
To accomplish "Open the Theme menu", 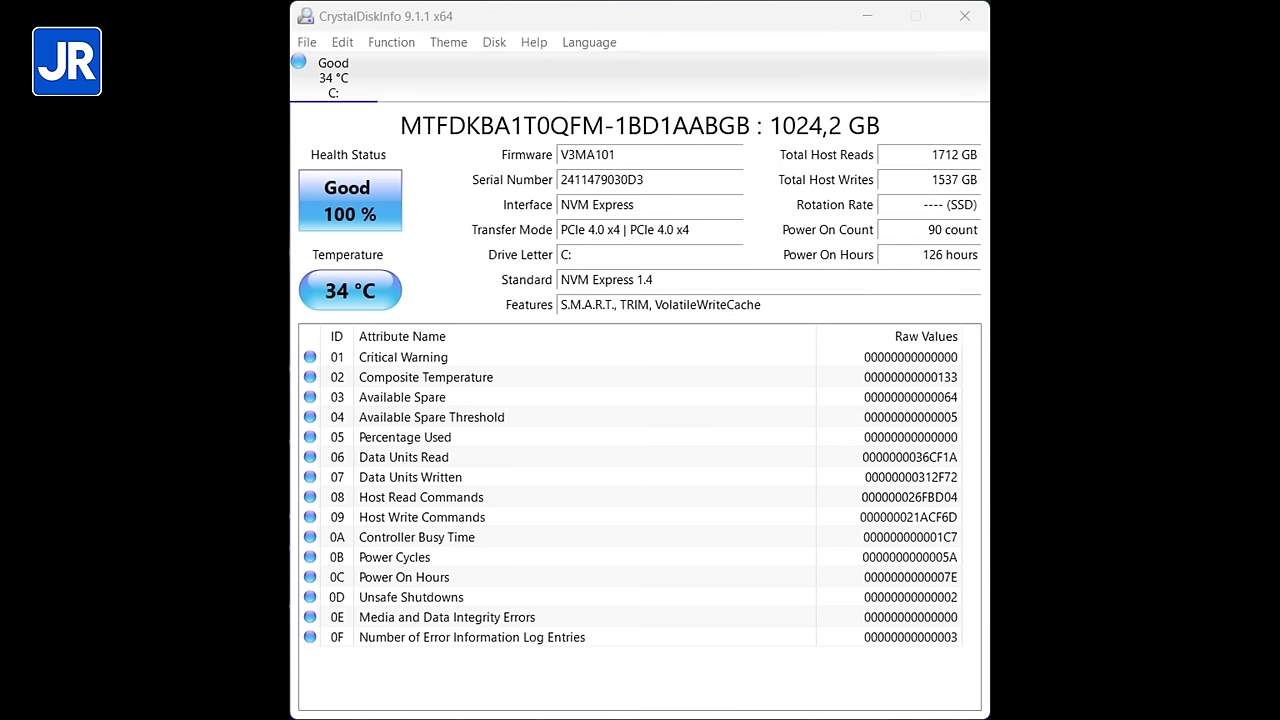I will click(448, 42).
